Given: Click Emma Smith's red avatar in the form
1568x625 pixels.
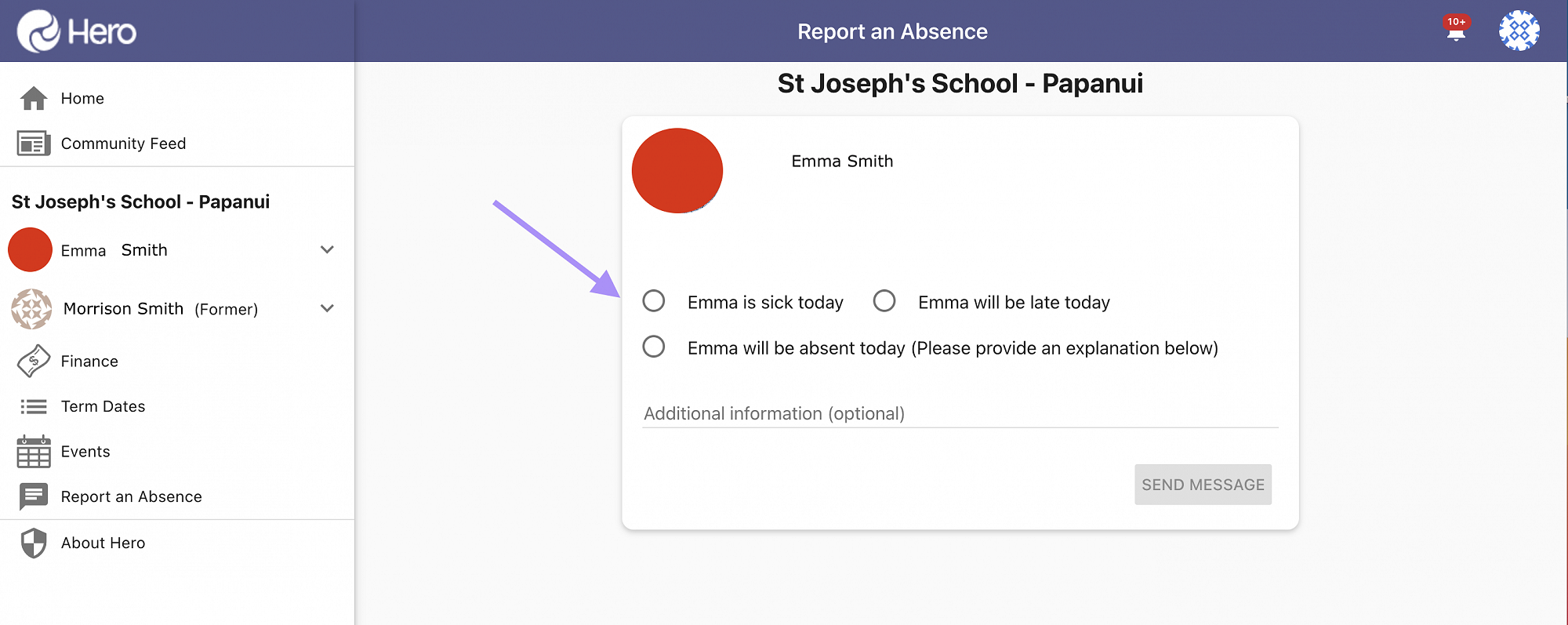Looking at the screenshot, I should coord(677,171).
